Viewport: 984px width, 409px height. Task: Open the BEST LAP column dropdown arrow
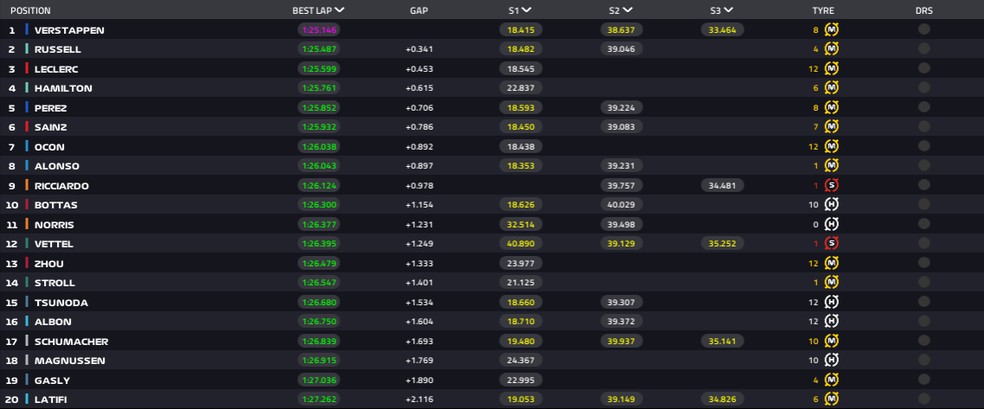point(340,10)
